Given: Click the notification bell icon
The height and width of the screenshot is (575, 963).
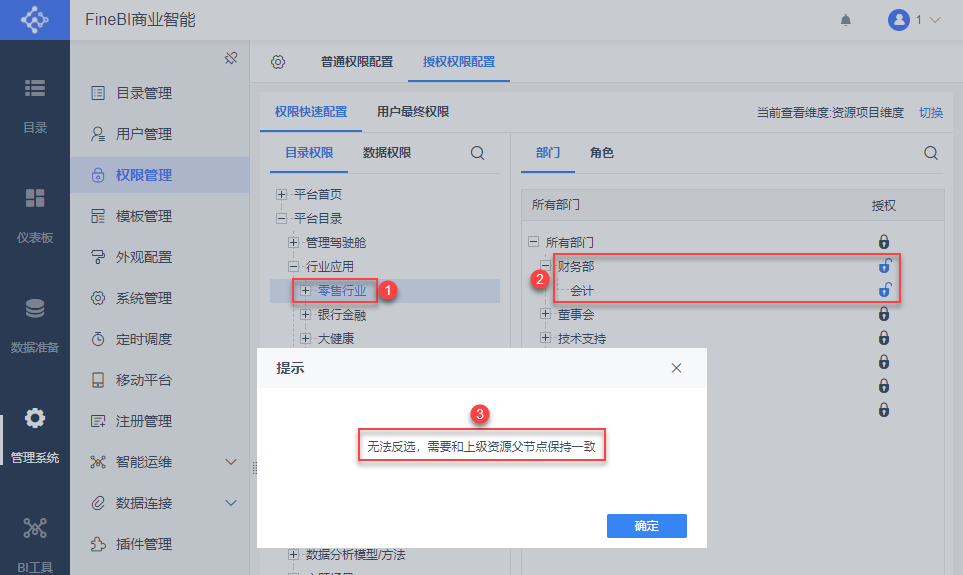Looking at the screenshot, I should click(x=846, y=20).
